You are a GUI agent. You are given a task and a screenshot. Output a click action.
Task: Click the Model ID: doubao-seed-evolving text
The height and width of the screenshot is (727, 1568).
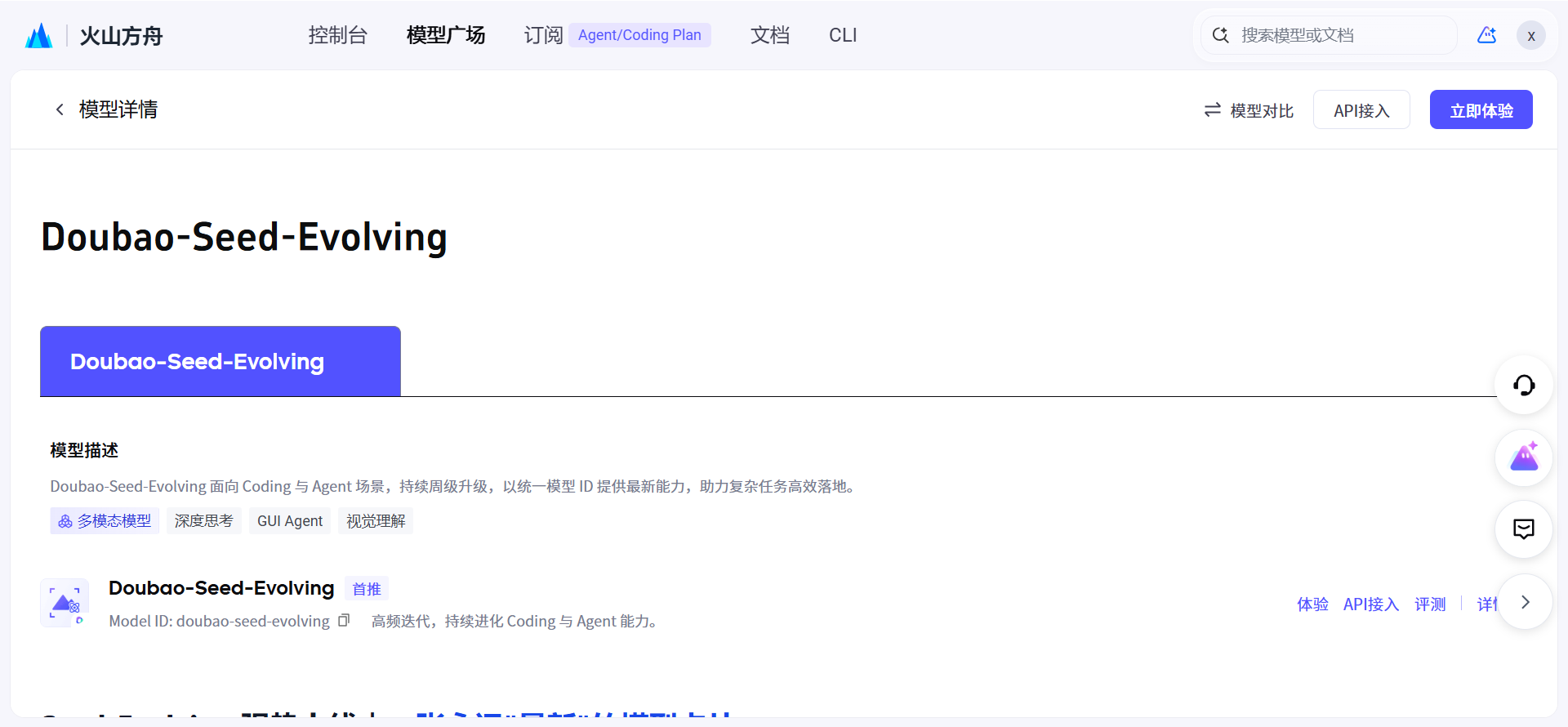pyautogui.click(x=219, y=622)
